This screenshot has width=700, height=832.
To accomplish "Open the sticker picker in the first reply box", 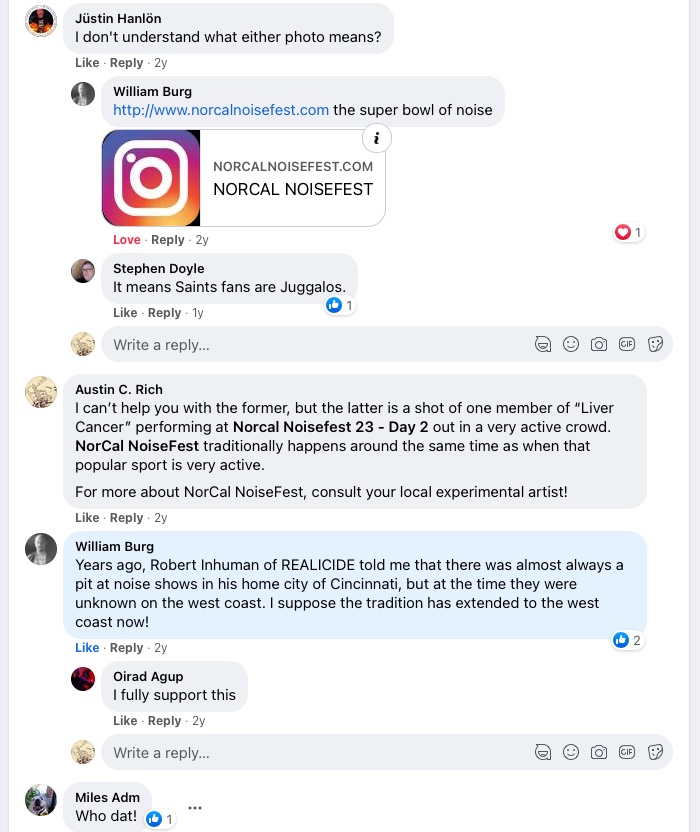I will (x=656, y=344).
